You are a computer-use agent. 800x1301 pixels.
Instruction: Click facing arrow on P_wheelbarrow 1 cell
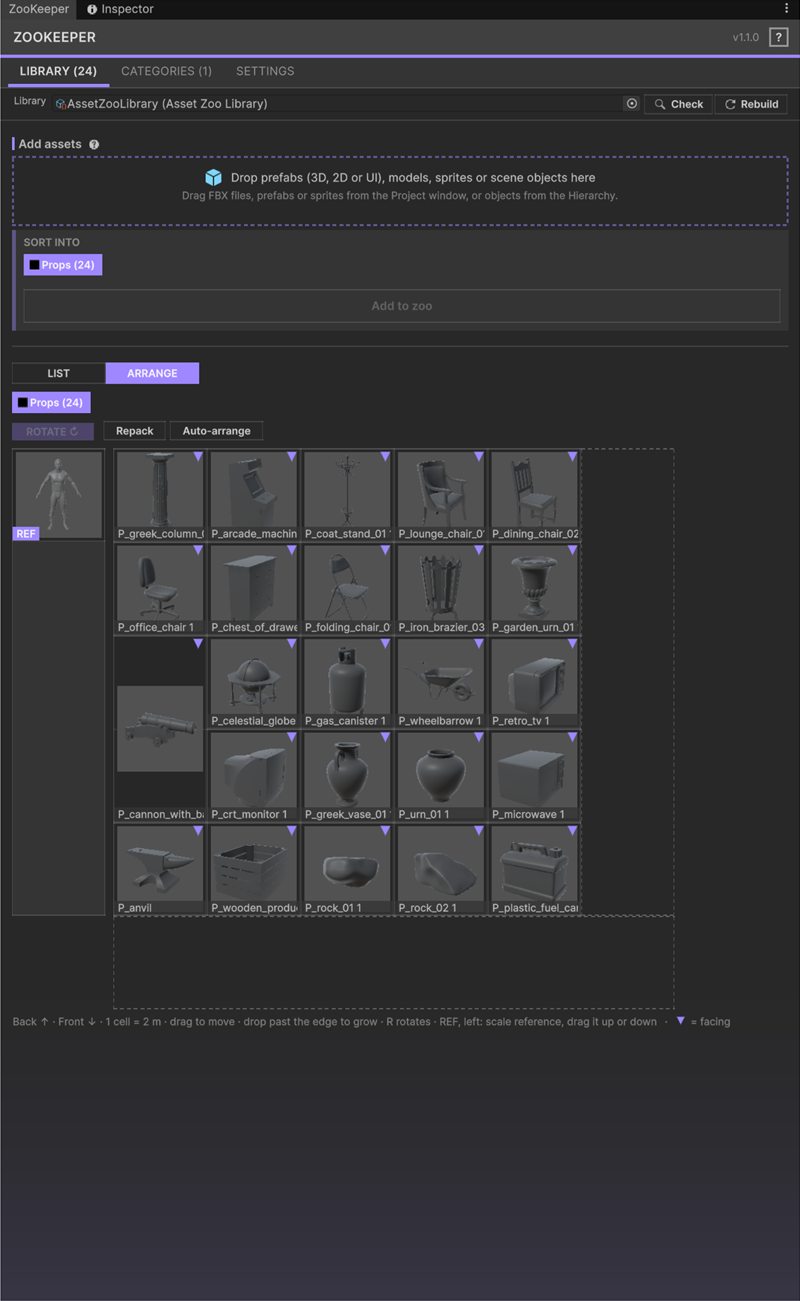479,643
